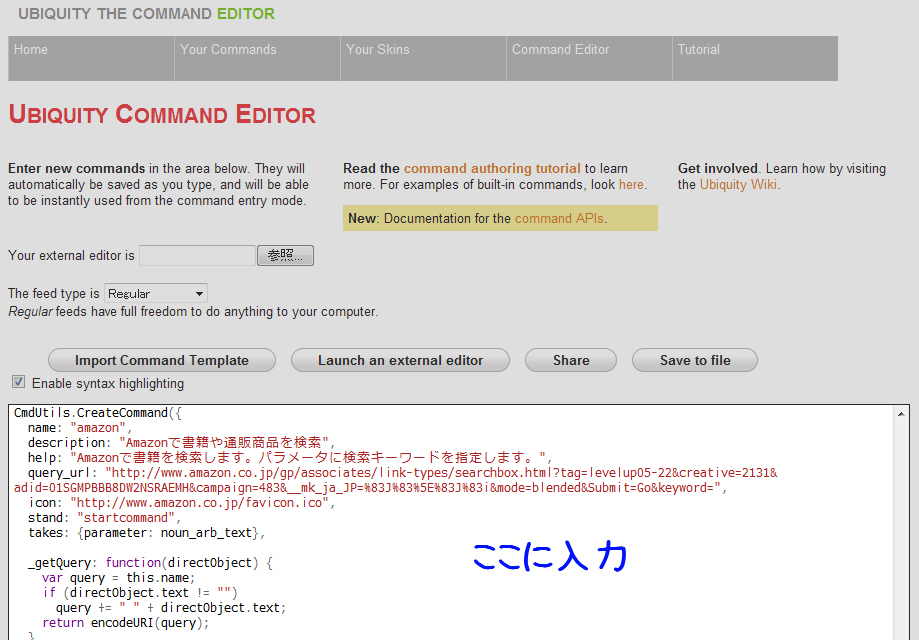The height and width of the screenshot is (640, 919).
Task: Toggle Enable syntax highlighting checkbox
Action: [x=18, y=382]
